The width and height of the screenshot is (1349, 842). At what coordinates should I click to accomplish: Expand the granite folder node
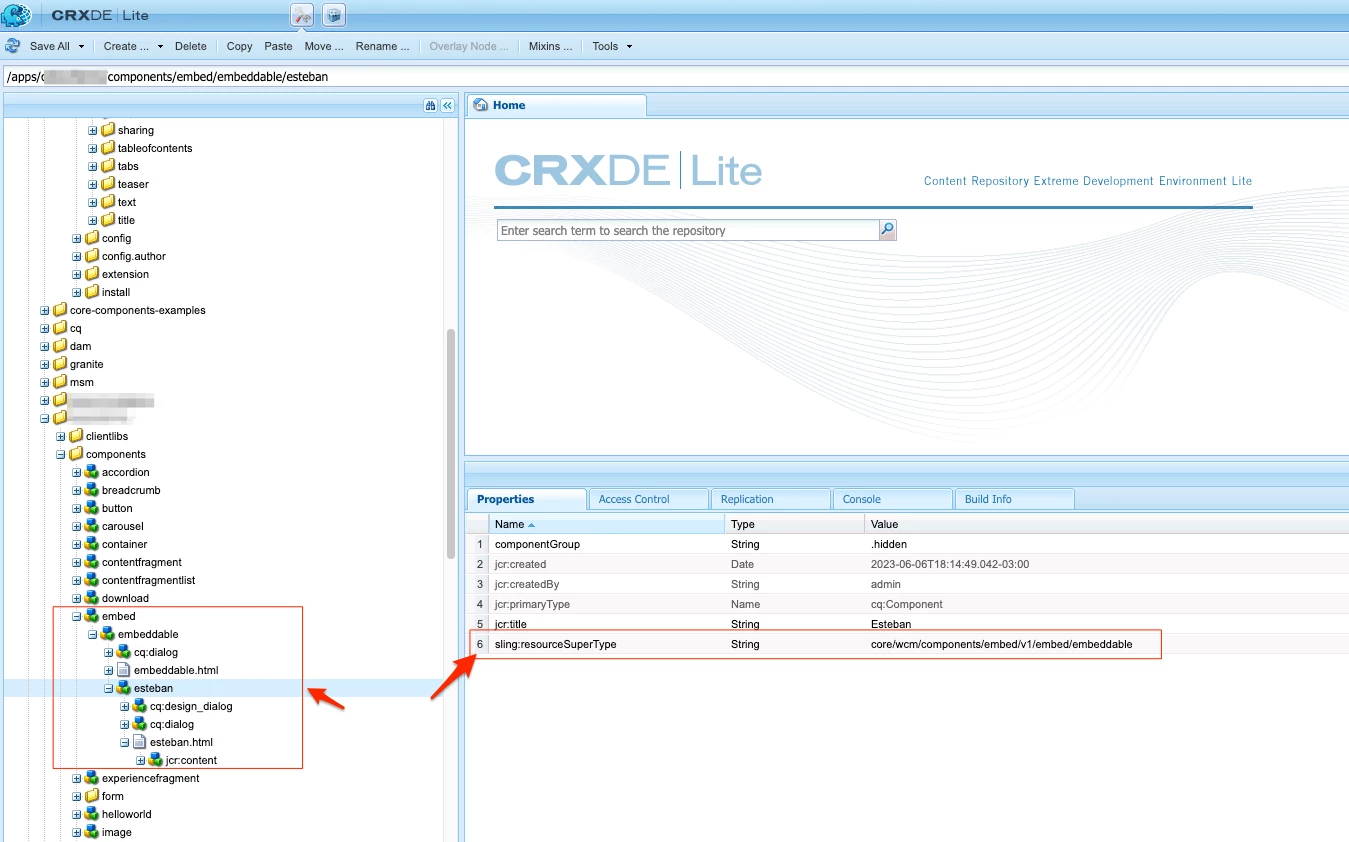(45, 364)
